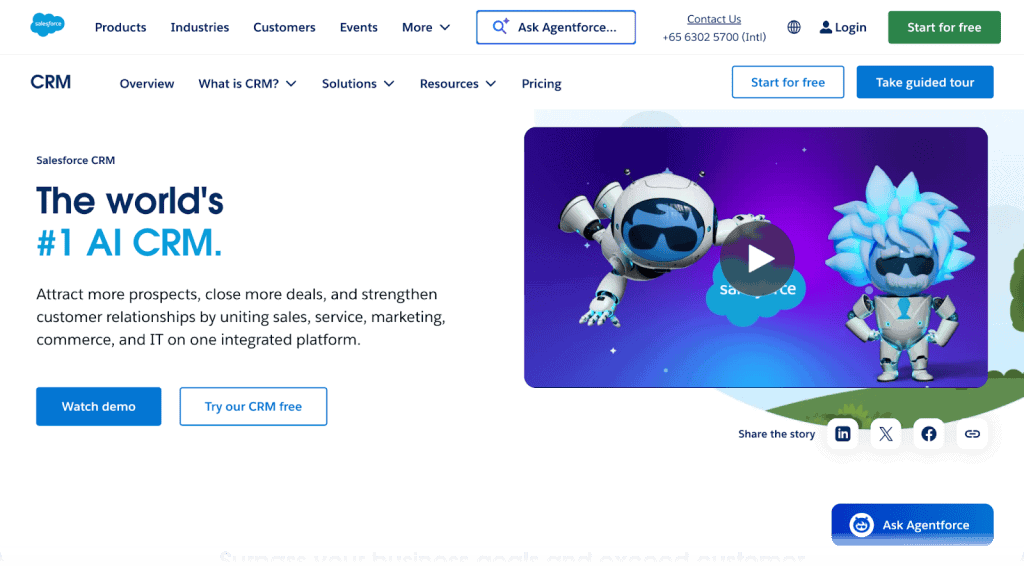The height and width of the screenshot is (566, 1024).
Task: Click the Salesforce CRM label text
Action: coord(76,160)
